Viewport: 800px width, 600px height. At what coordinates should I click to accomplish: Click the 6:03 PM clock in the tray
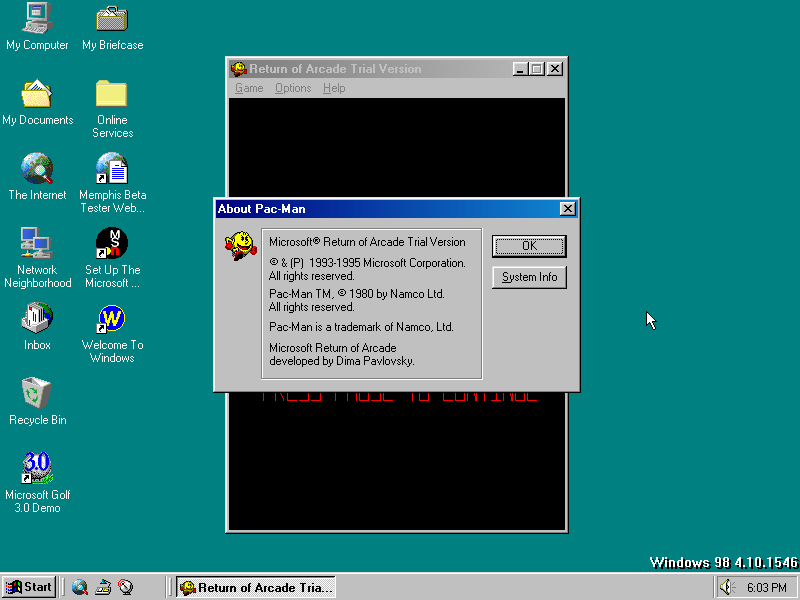(766, 588)
